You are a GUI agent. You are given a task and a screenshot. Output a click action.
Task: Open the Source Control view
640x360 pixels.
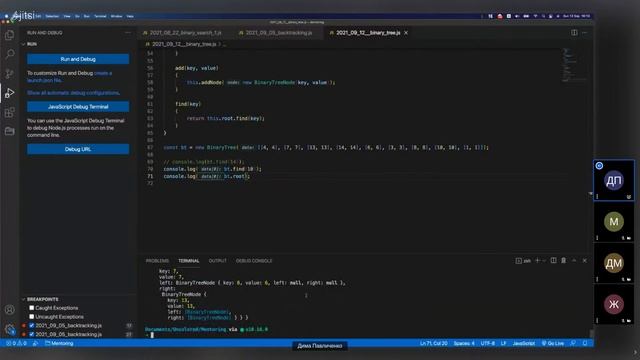coord(9,73)
